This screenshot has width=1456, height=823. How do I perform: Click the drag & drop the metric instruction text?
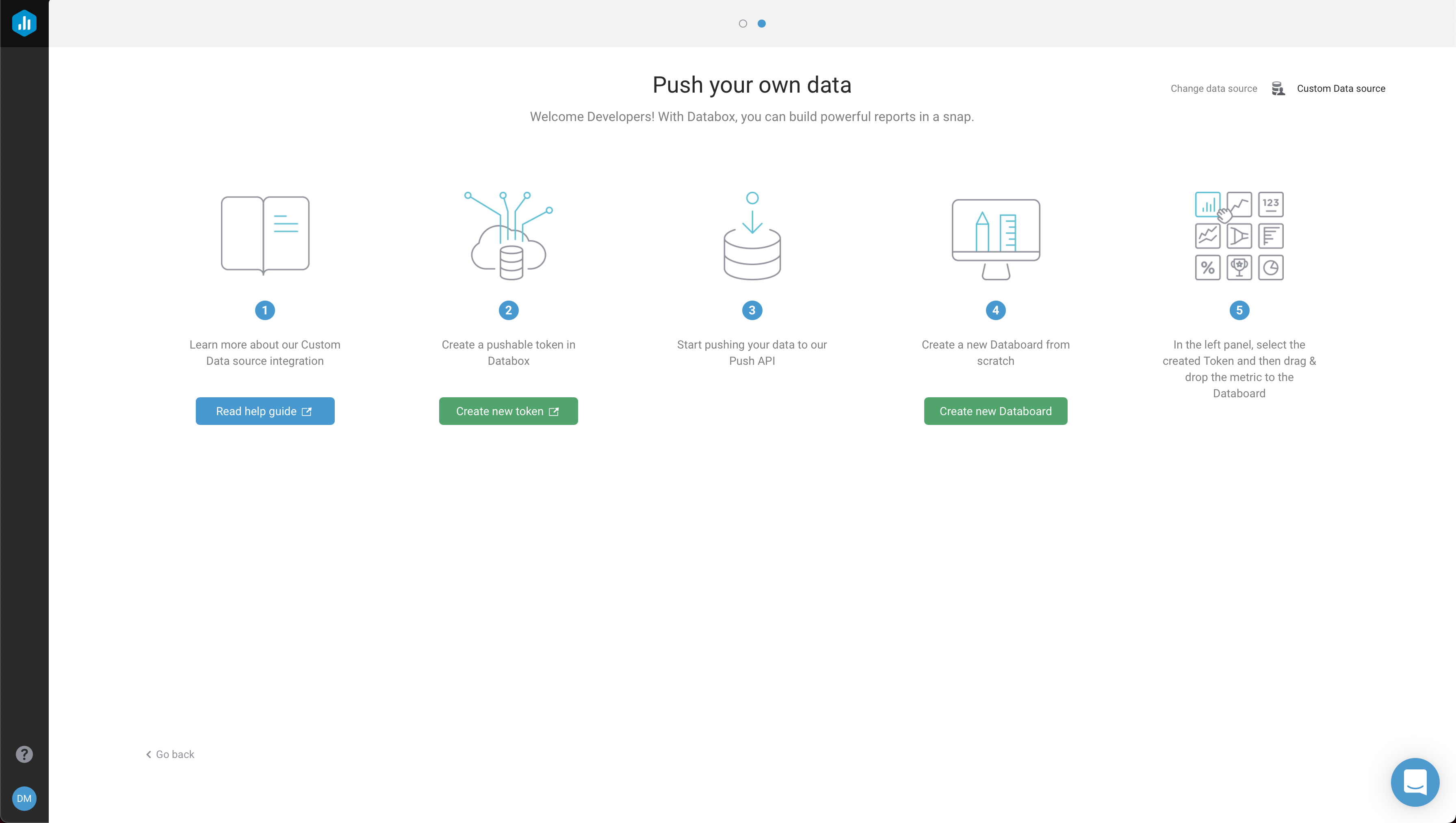1239,368
